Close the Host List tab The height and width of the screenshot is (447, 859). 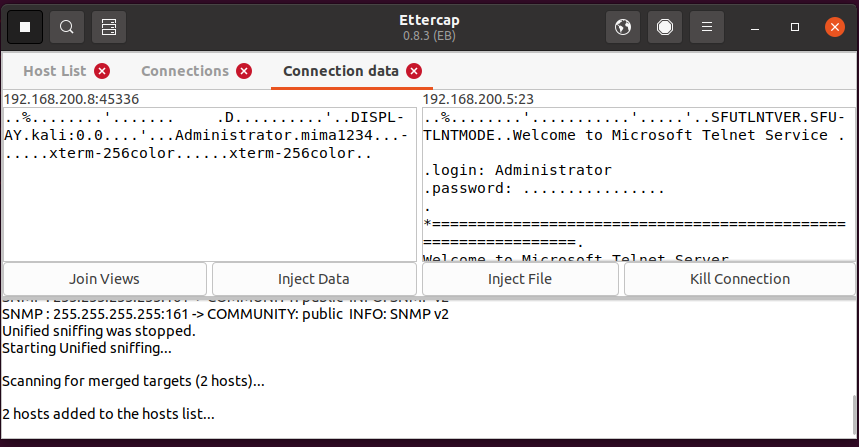(x=102, y=71)
